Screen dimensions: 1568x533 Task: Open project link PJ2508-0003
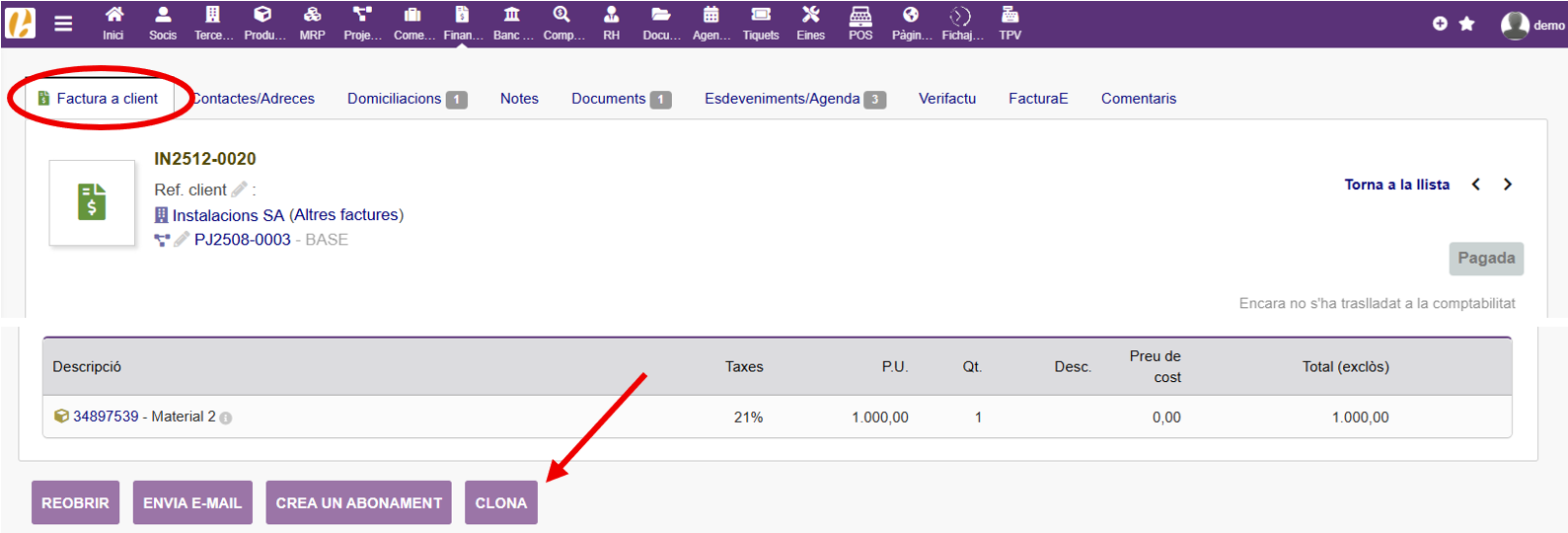(x=243, y=240)
